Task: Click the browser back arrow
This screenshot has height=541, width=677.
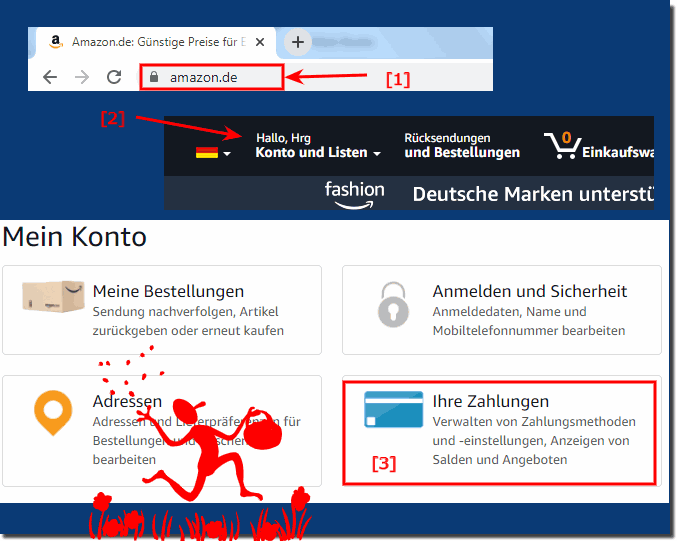Action: click(50, 77)
